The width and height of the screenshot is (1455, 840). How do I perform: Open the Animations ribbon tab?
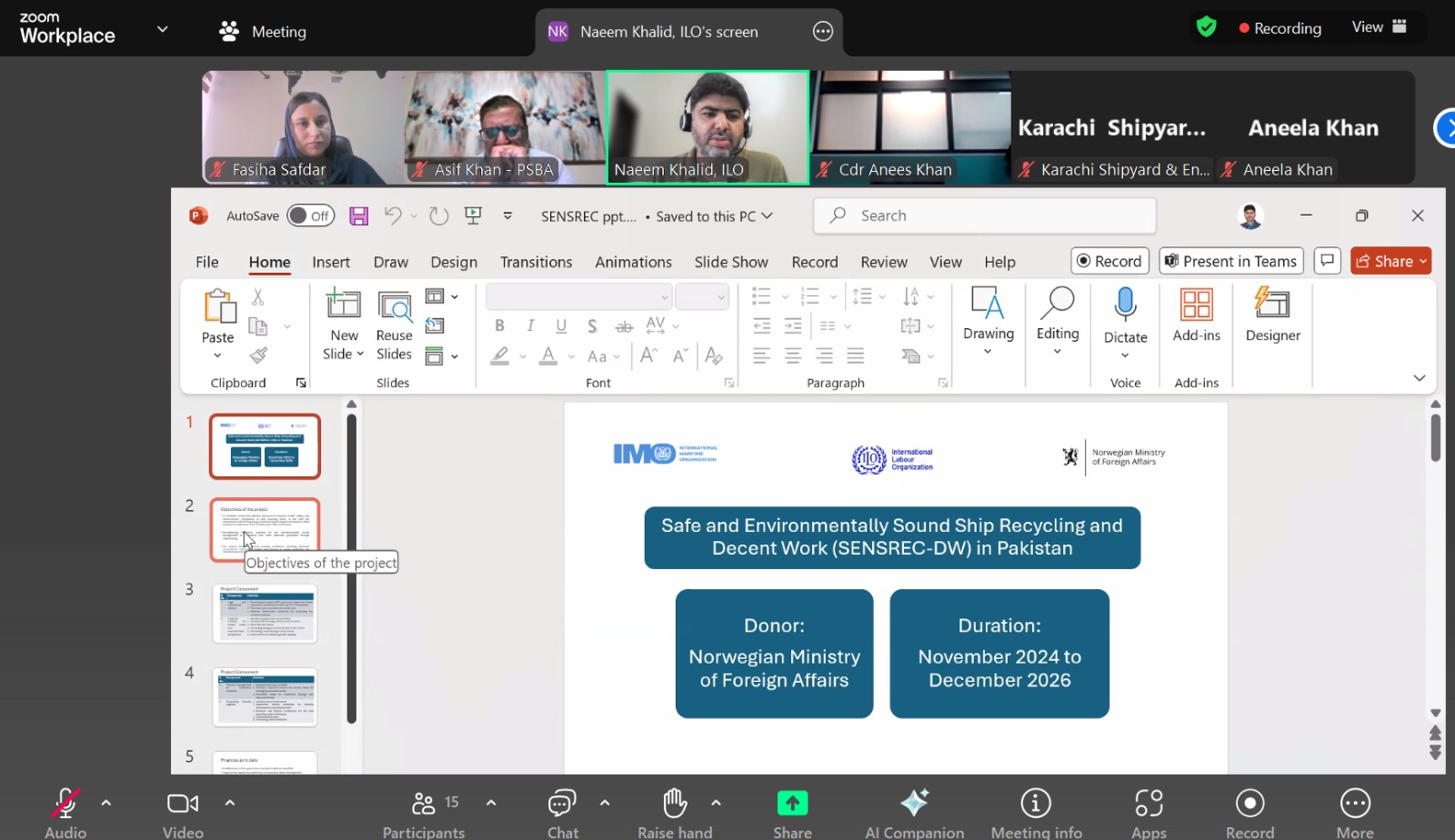point(634,262)
